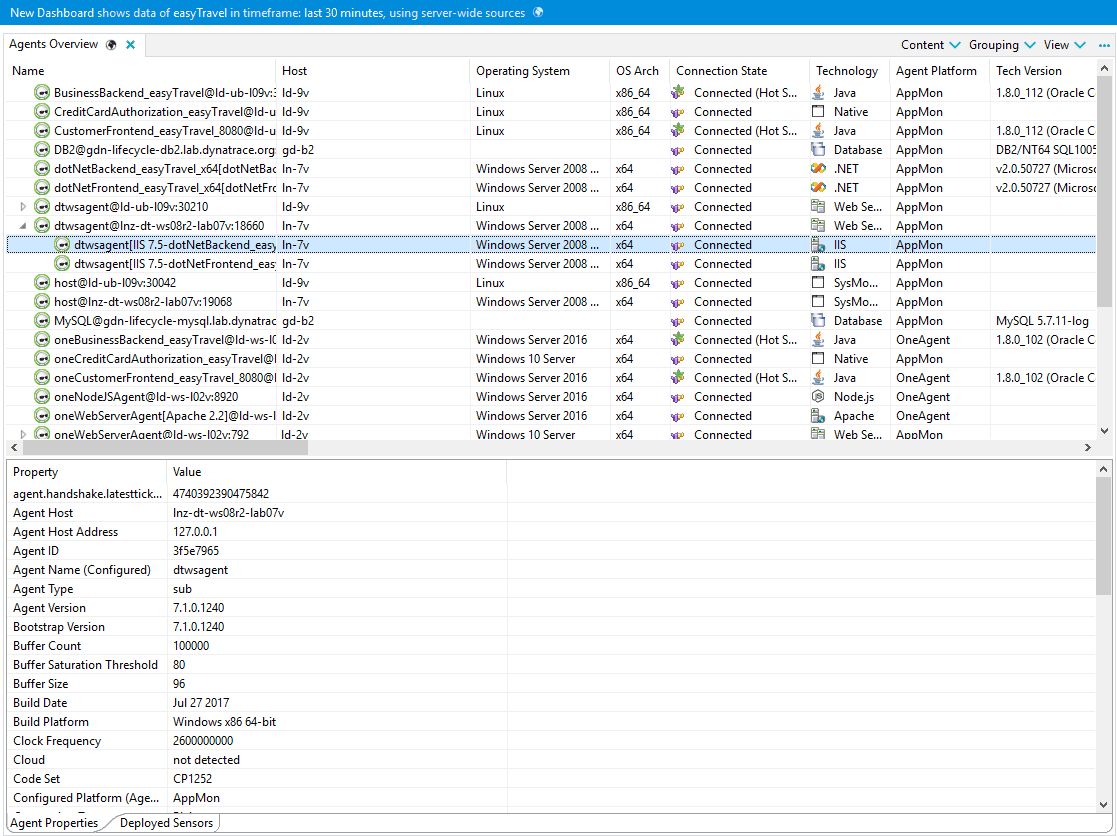Click the agent icon beside MySQL@gdn-lifecycle-mysql

click(43, 320)
